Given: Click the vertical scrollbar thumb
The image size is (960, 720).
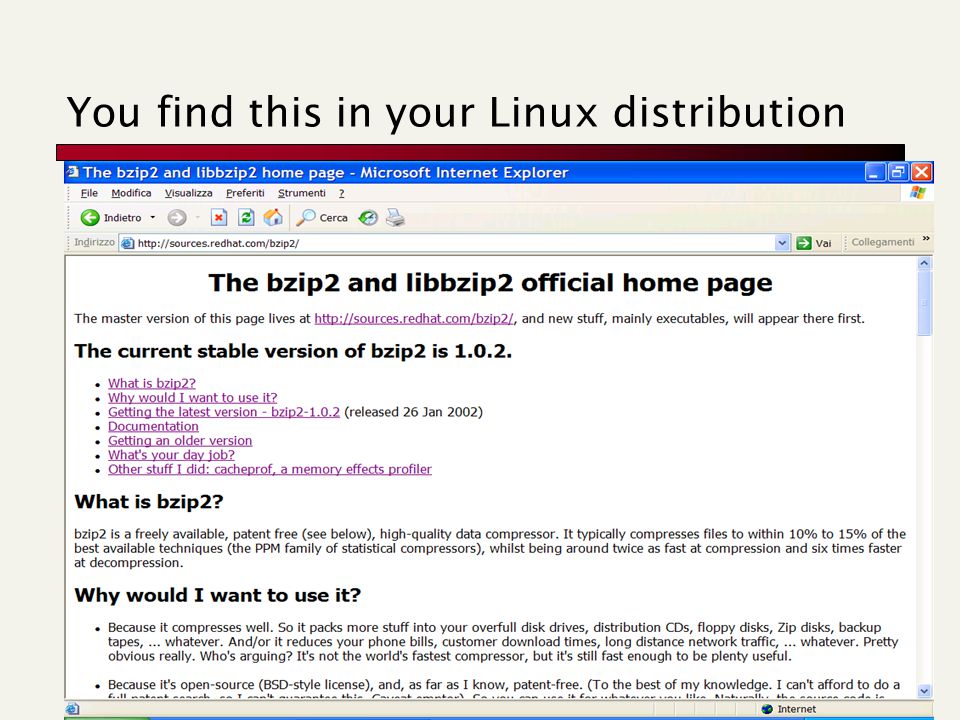Looking at the screenshot, I should click(x=924, y=303).
